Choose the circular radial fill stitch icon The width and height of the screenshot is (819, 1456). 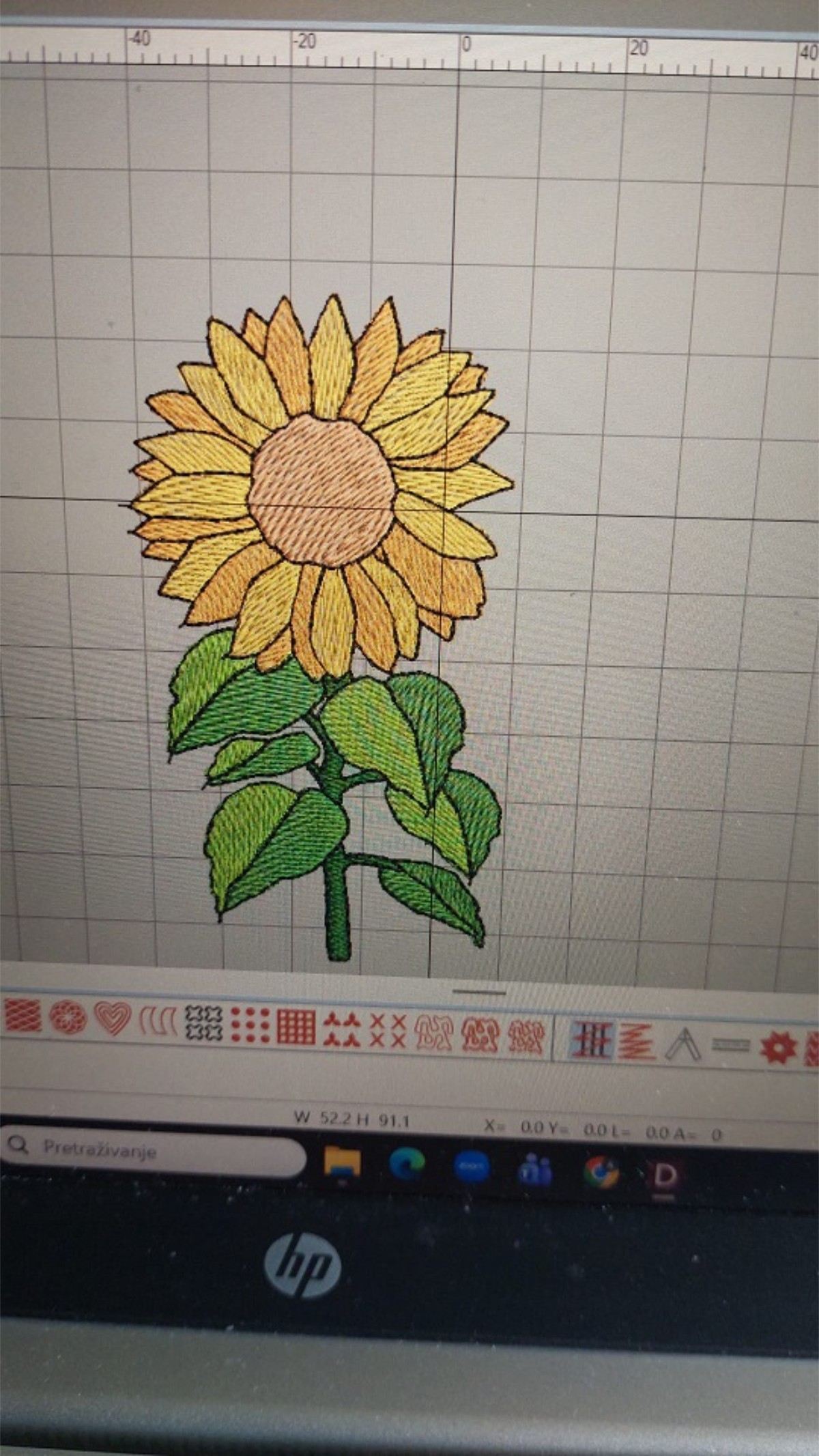coord(68,1016)
